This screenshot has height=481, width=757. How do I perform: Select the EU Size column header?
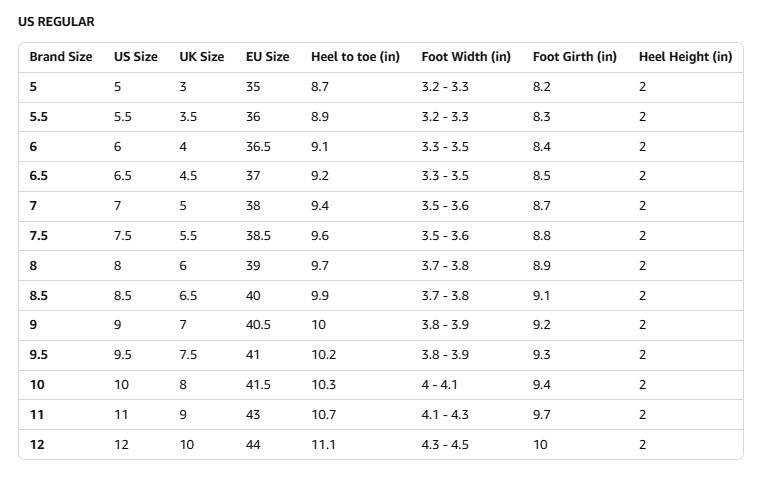(267, 57)
